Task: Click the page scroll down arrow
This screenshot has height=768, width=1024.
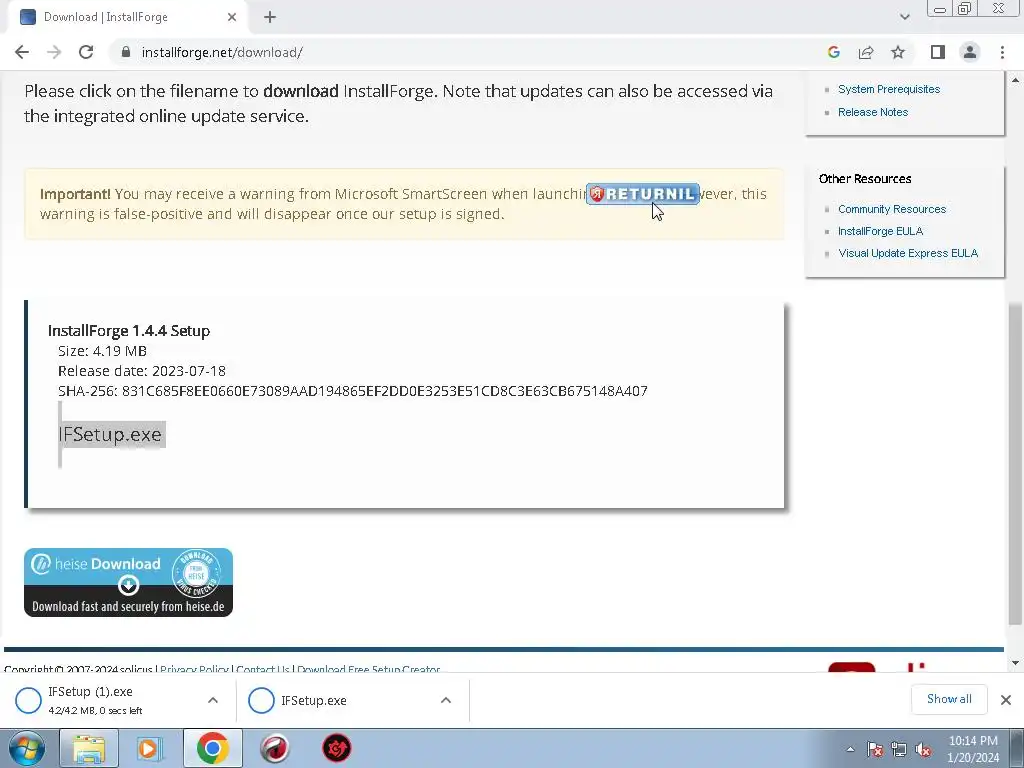Action: point(1015,663)
